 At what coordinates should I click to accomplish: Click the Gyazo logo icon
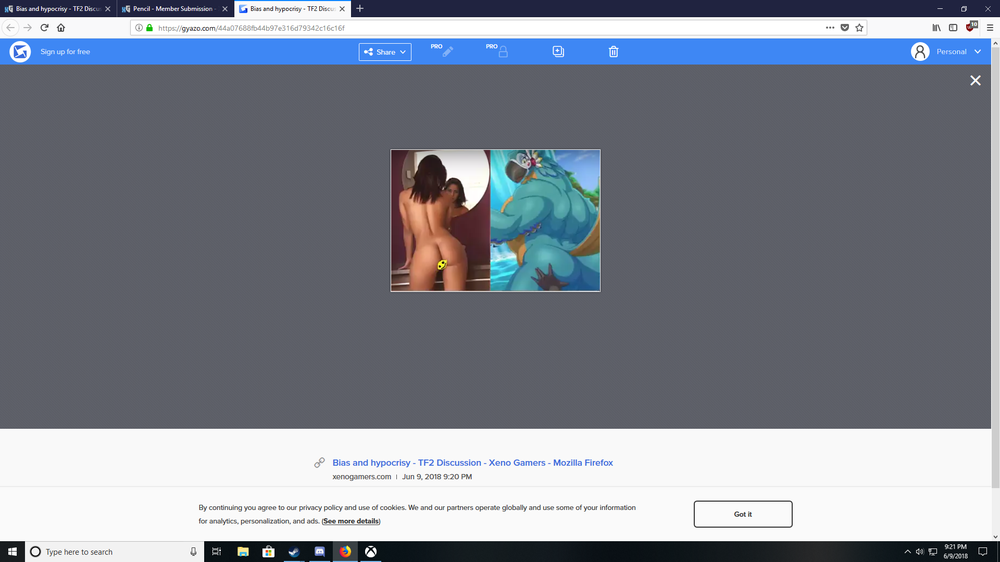click(x=20, y=52)
